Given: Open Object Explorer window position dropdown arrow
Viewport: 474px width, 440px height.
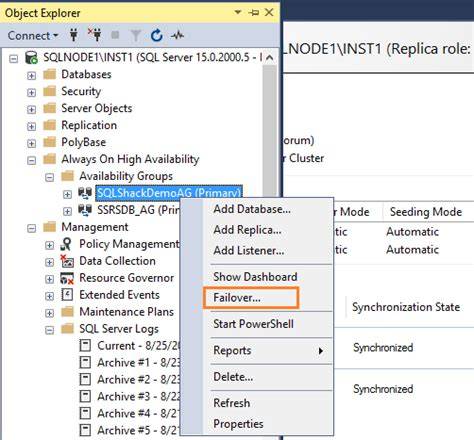Looking at the screenshot, I should 238,12.
